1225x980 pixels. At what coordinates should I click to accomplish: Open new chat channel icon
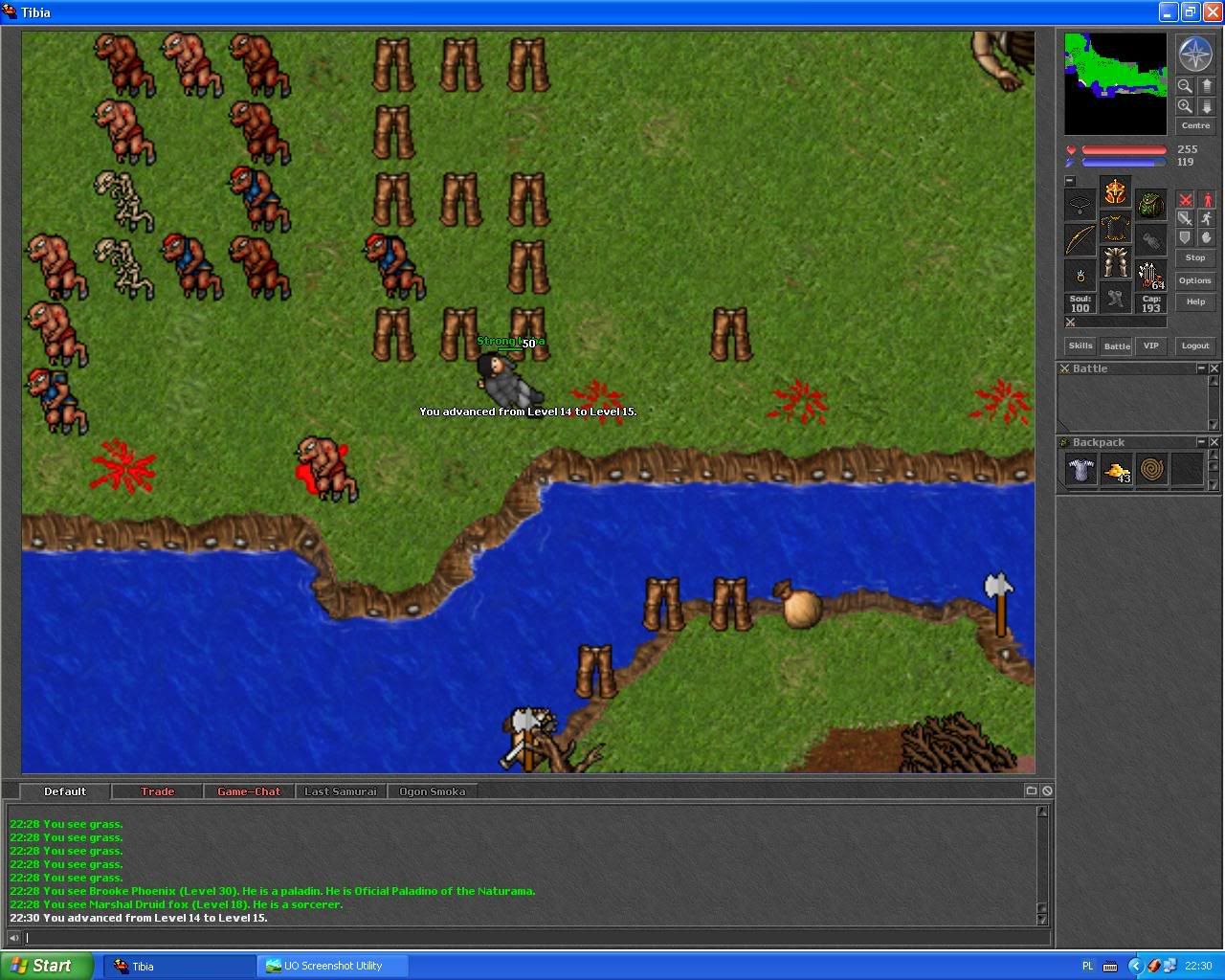pyautogui.click(x=1031, y=791)
